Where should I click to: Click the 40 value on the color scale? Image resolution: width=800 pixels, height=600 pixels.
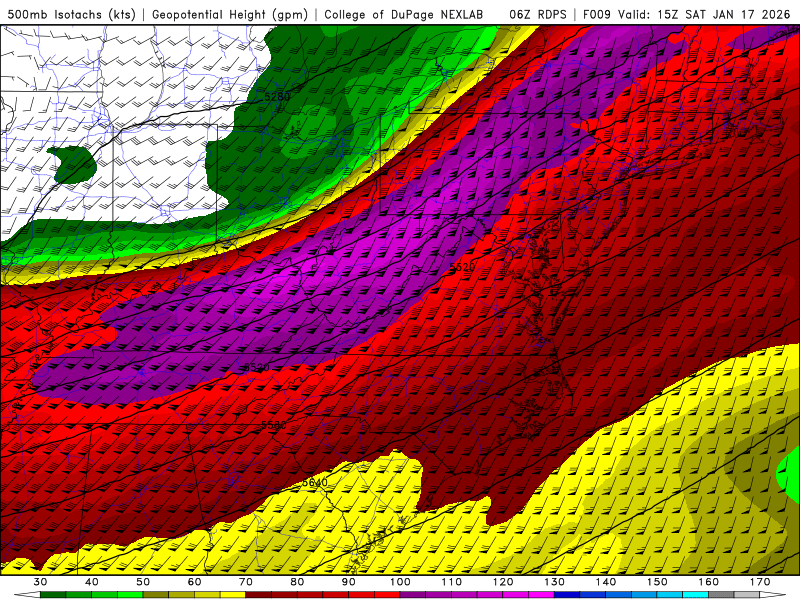[91, 582]
